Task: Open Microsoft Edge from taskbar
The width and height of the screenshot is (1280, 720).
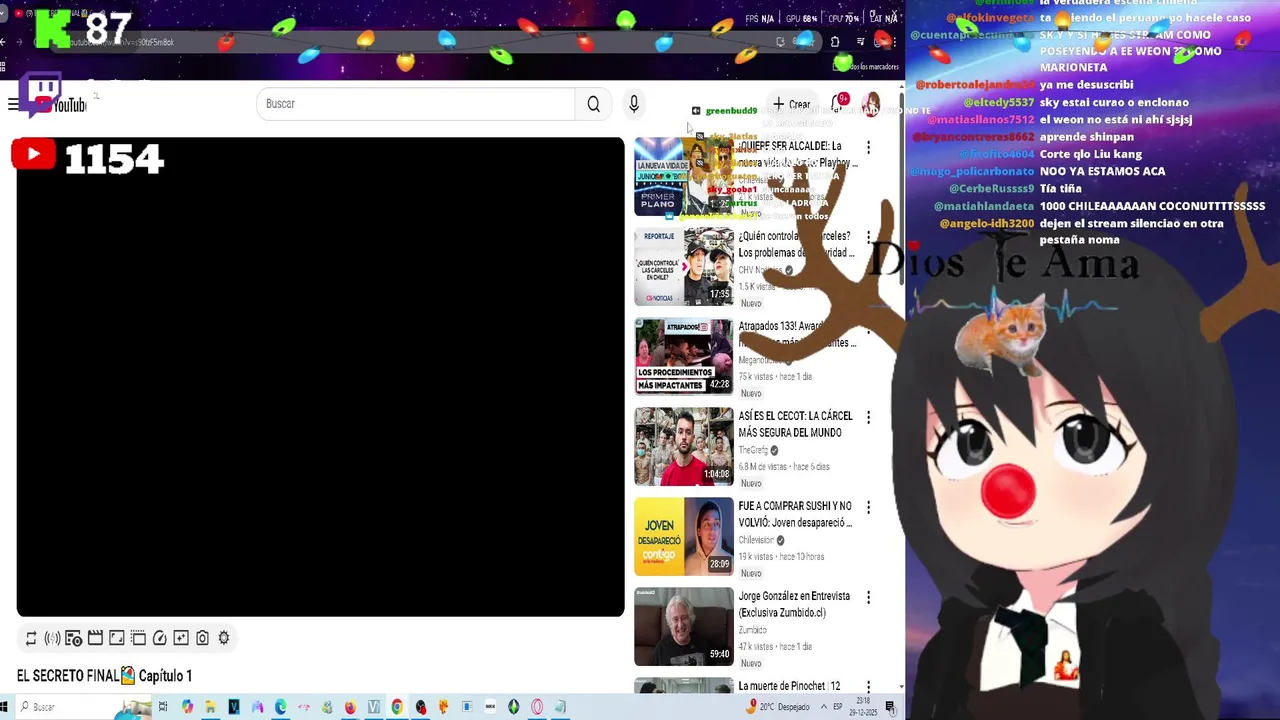Action: pos(280,707)
